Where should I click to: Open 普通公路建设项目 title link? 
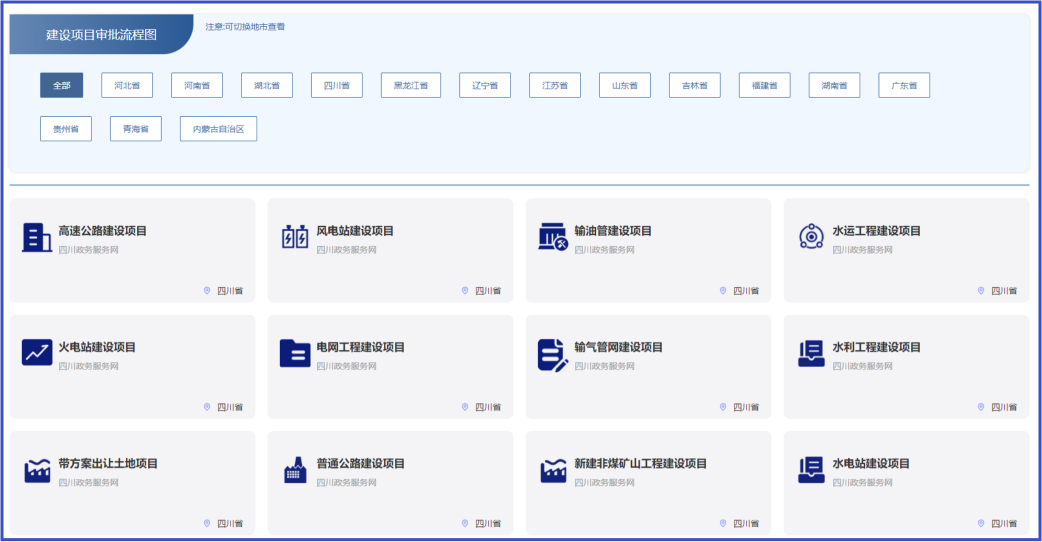point(360,464)
